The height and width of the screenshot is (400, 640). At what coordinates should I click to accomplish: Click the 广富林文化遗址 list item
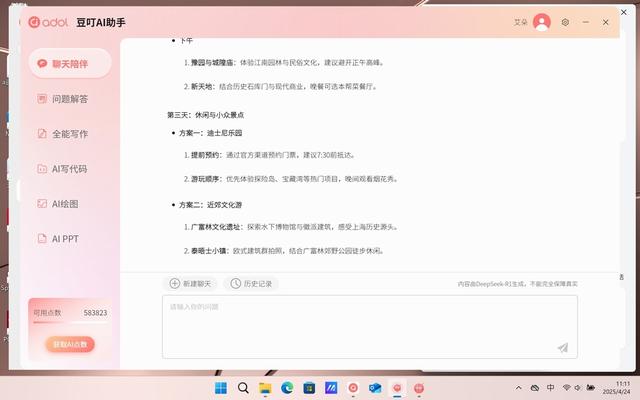[290, 227]
